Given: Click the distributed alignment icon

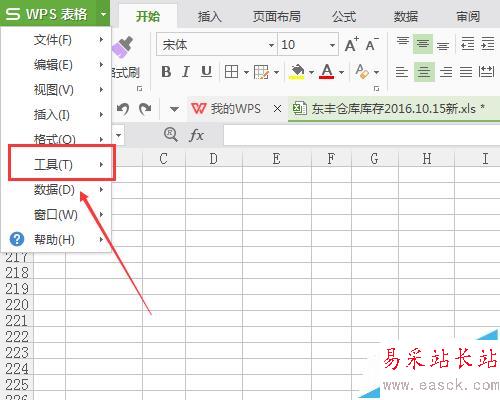Looking at the screenshot, I should point(486,71).
